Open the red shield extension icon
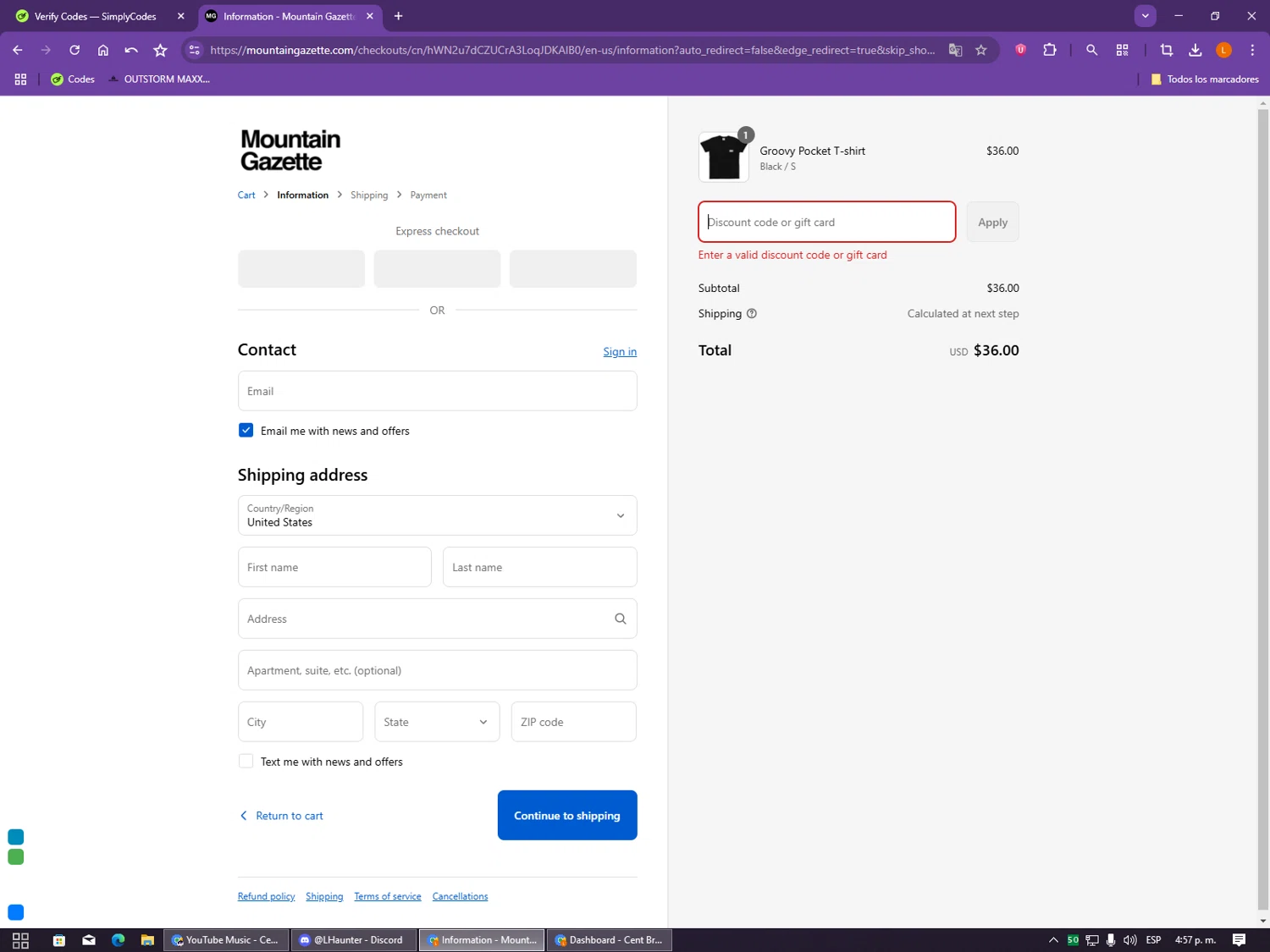Image resolution: width=1270 pixels, height=952 pixels. click(x=1021, y=50)
